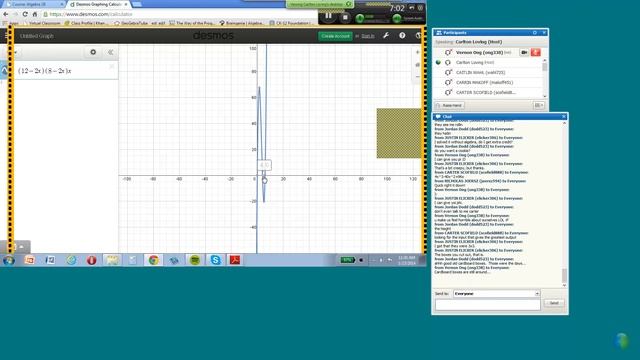
Task: Collapse the expression list with double chevron
Action: coord(111,52)
